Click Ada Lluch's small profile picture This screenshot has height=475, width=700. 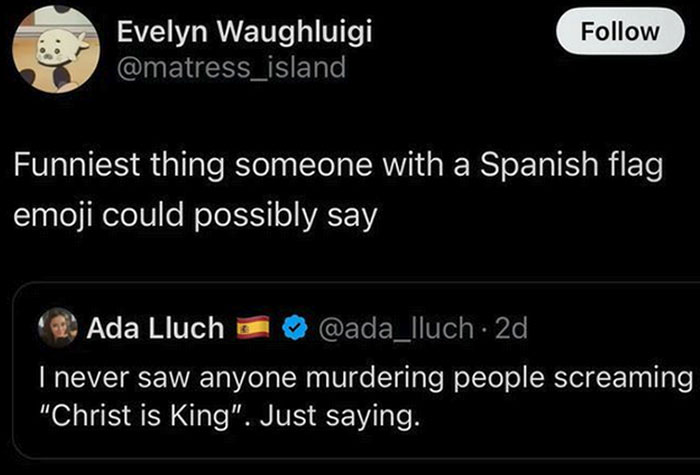pos(57,327)
